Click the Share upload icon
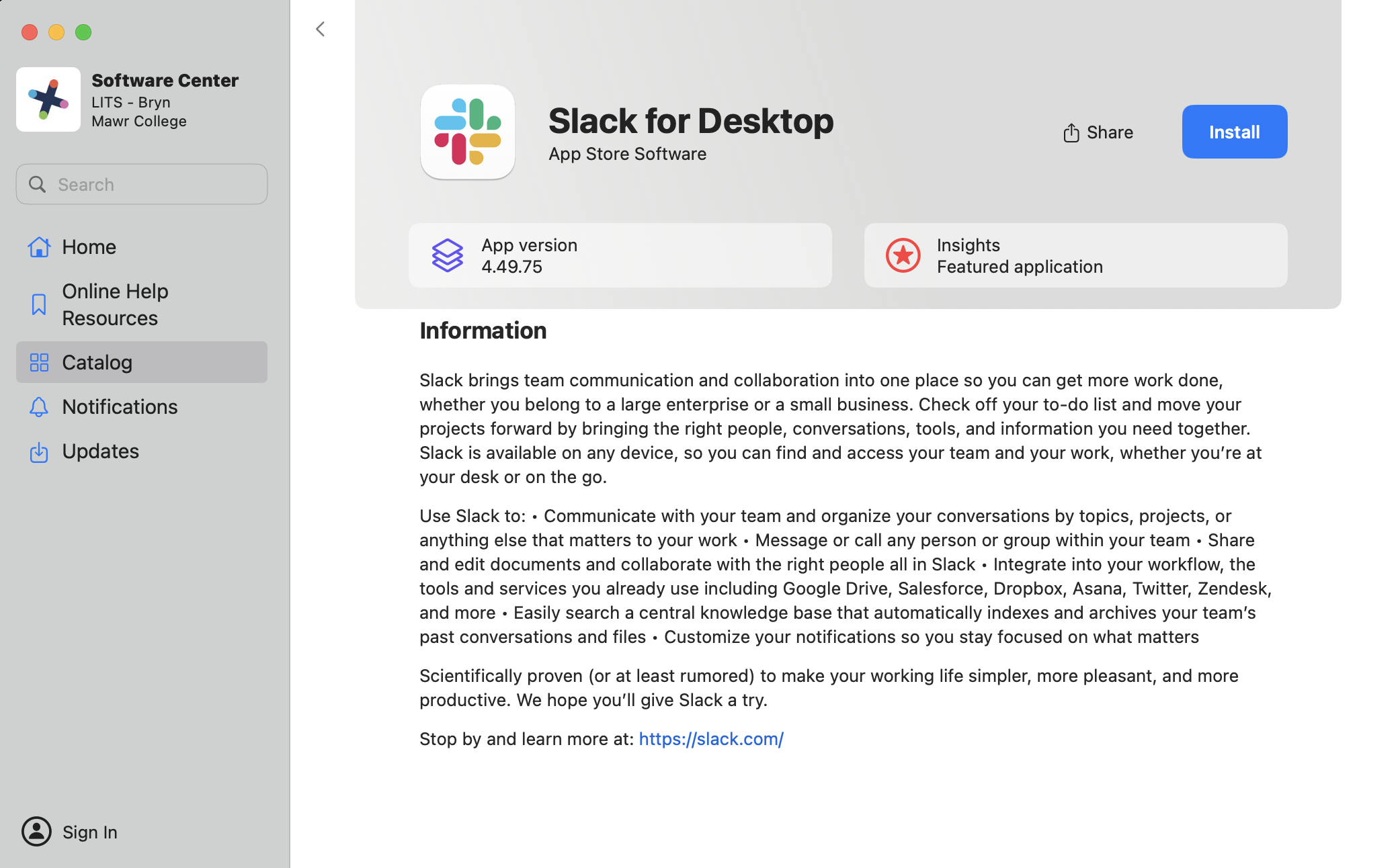The width and height of the screenshot is (1398, 868). pyautogui.click(x=1071, y=132)
